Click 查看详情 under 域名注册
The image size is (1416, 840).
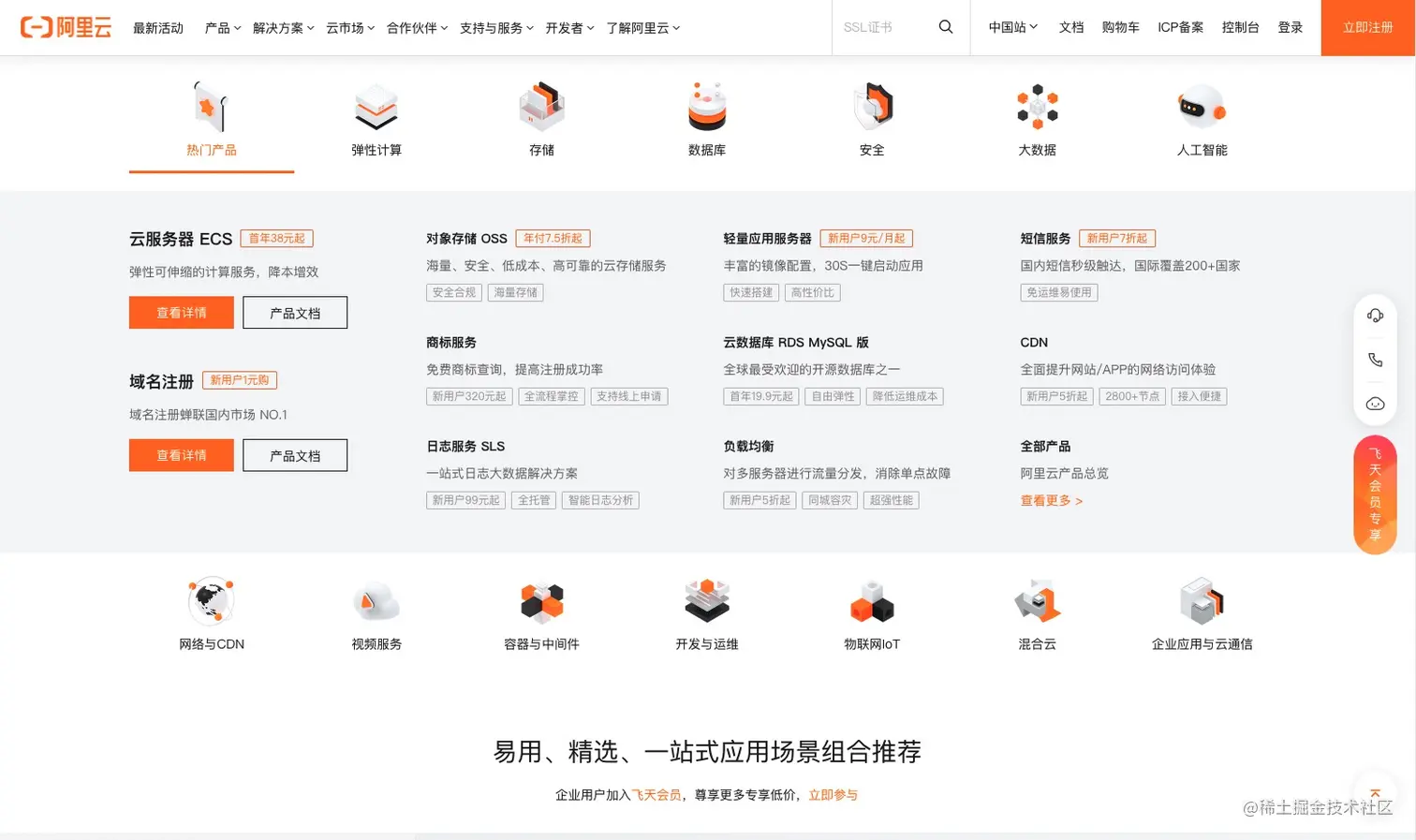(182, 455)
